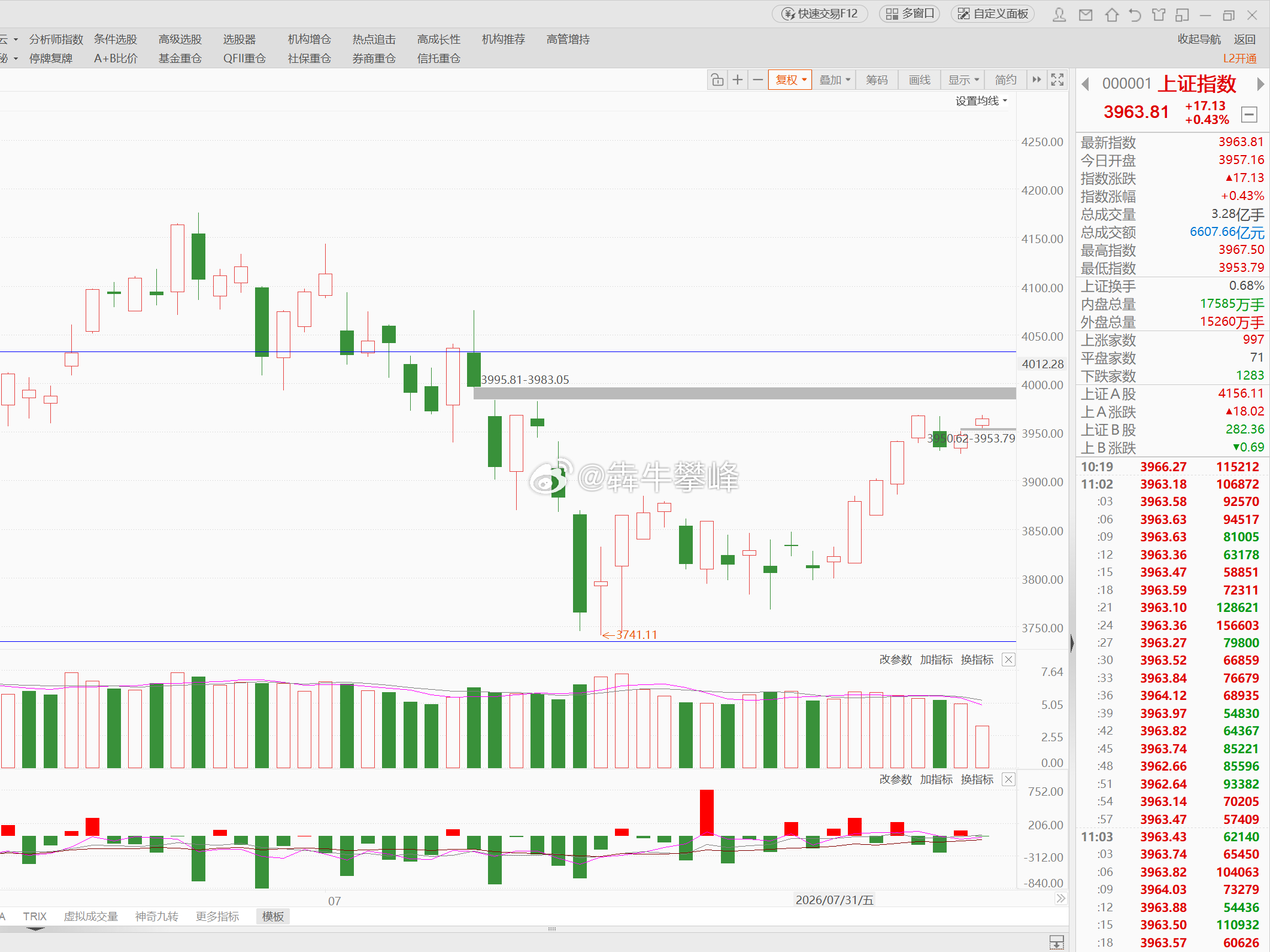1270x952 pixels.
Task: Go to next stock right arrow
Action: point(1260,84)
